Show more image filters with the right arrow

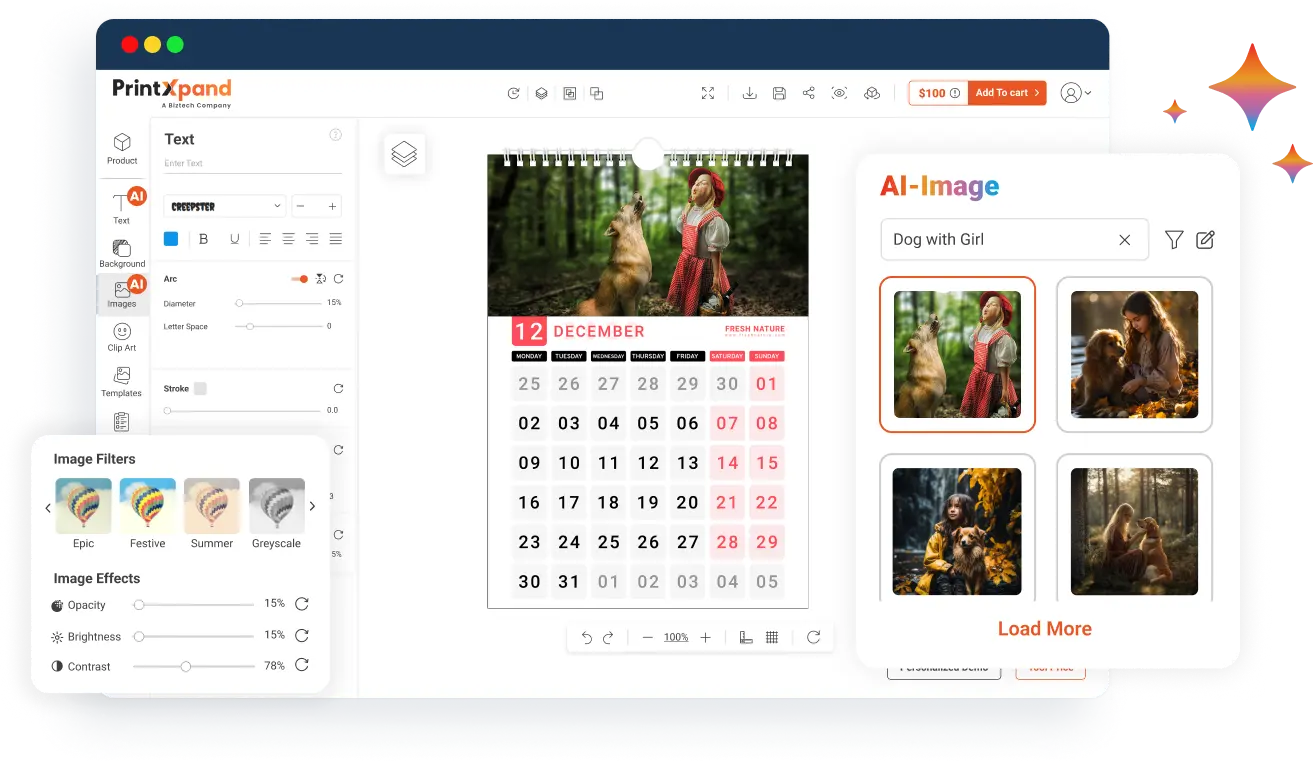click(312, 507)
